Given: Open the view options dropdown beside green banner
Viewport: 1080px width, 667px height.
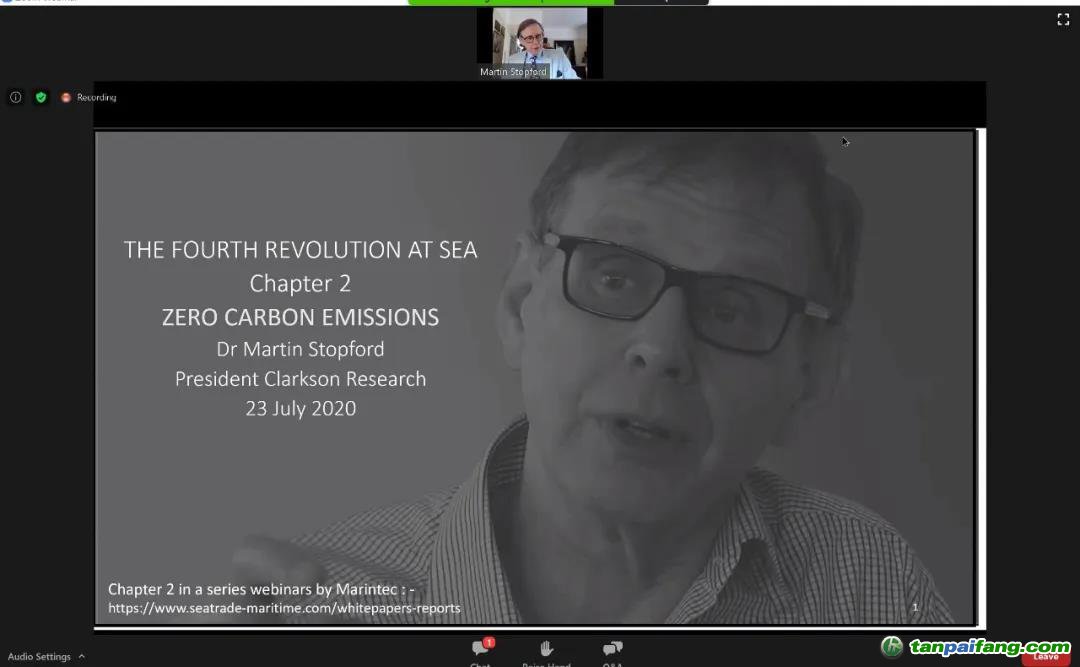Looking at the screenshot, I should coord(660,2).
